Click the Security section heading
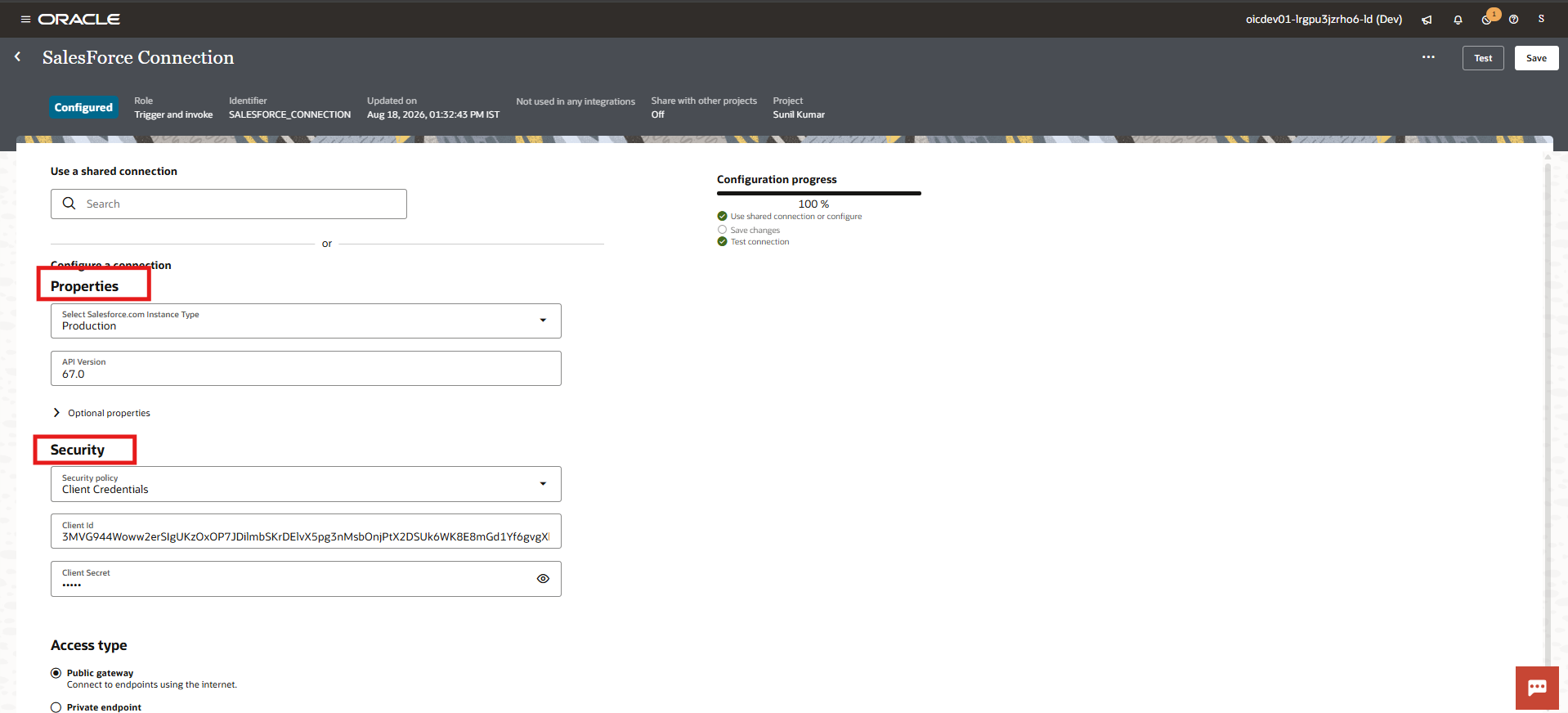The image size is (1568, 713). [x=78, y=450]
